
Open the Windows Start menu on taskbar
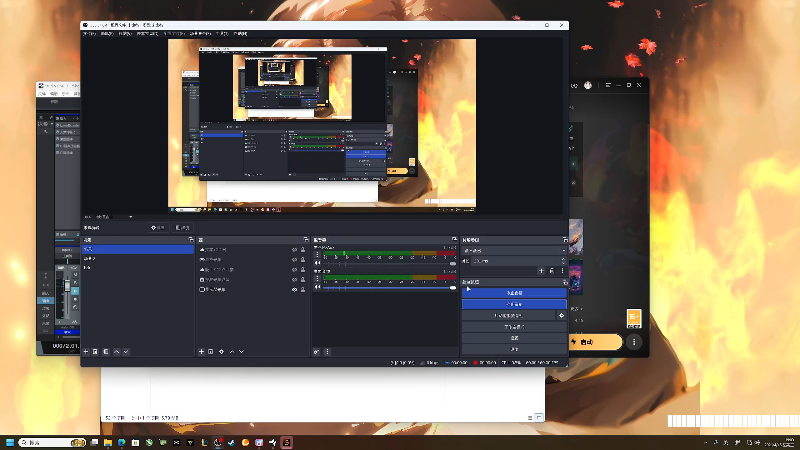(9, 442)
